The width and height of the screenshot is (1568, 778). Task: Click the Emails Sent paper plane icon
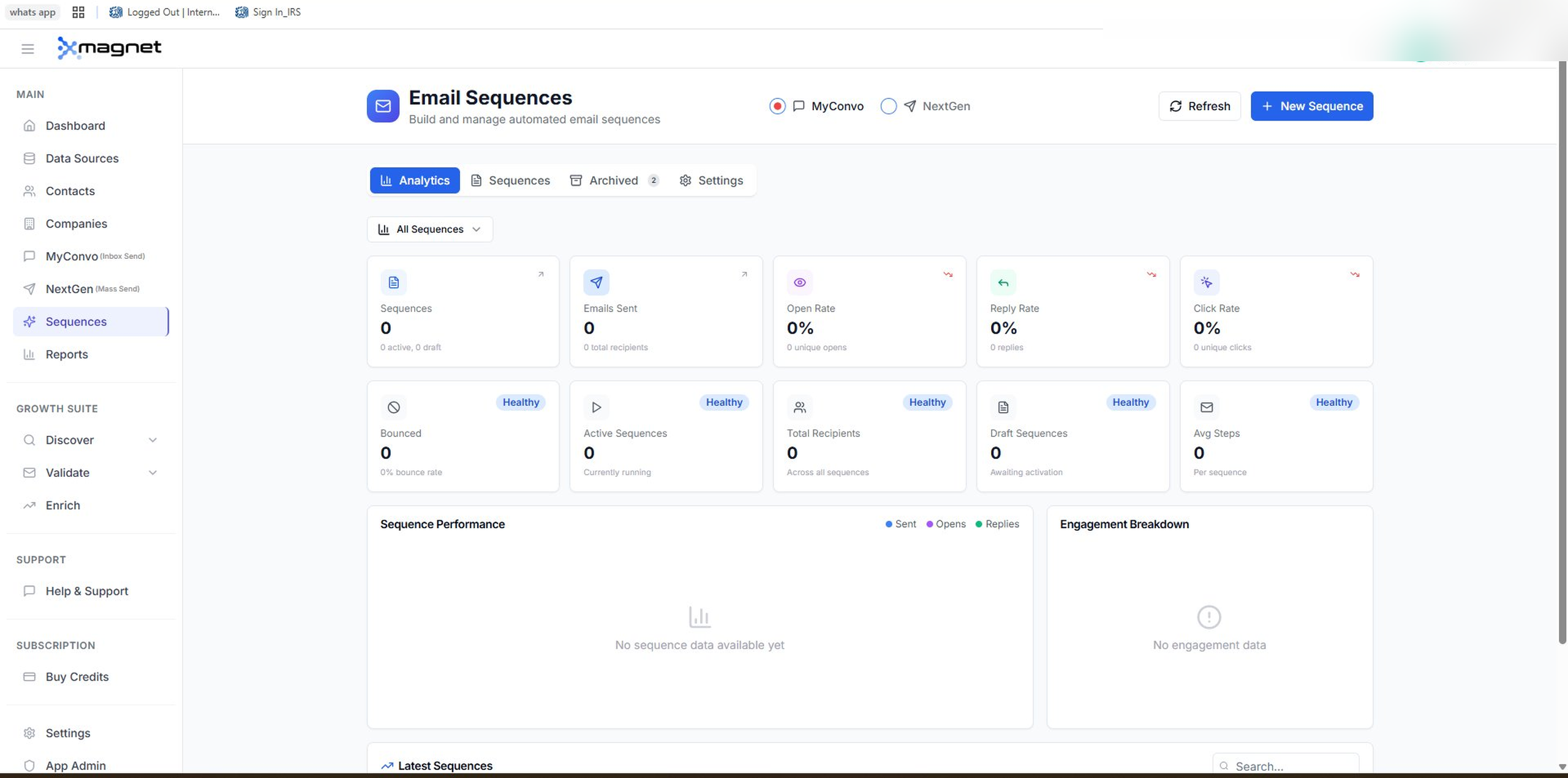click(596, 282)
